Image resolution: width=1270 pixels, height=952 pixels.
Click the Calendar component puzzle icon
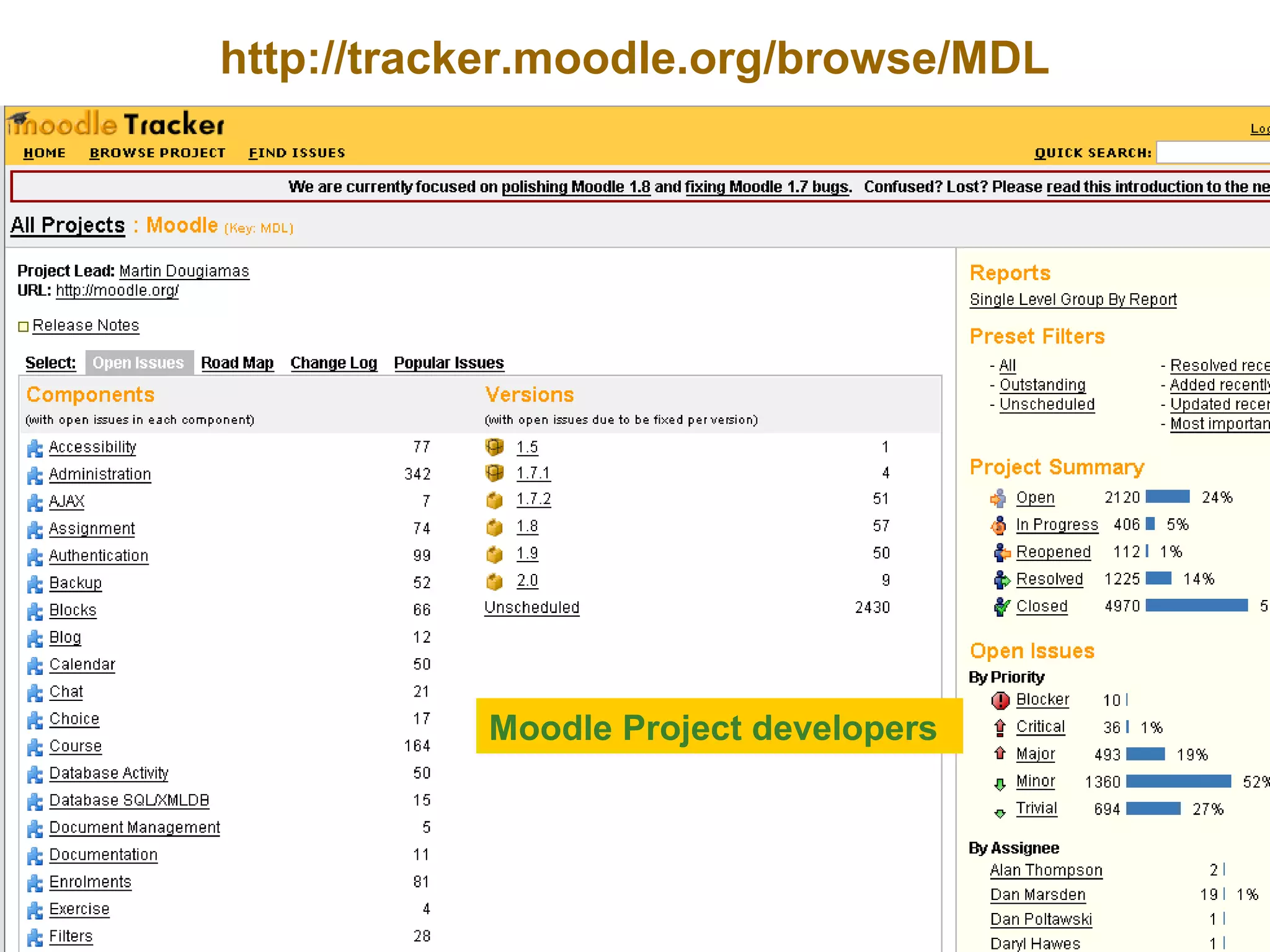(35, 666)
